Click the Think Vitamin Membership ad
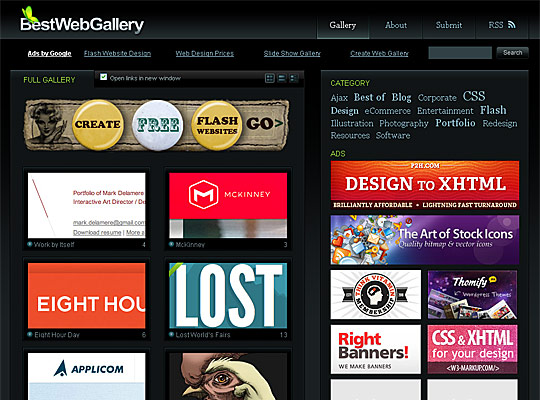540x400 pixels. coord(376,295)
